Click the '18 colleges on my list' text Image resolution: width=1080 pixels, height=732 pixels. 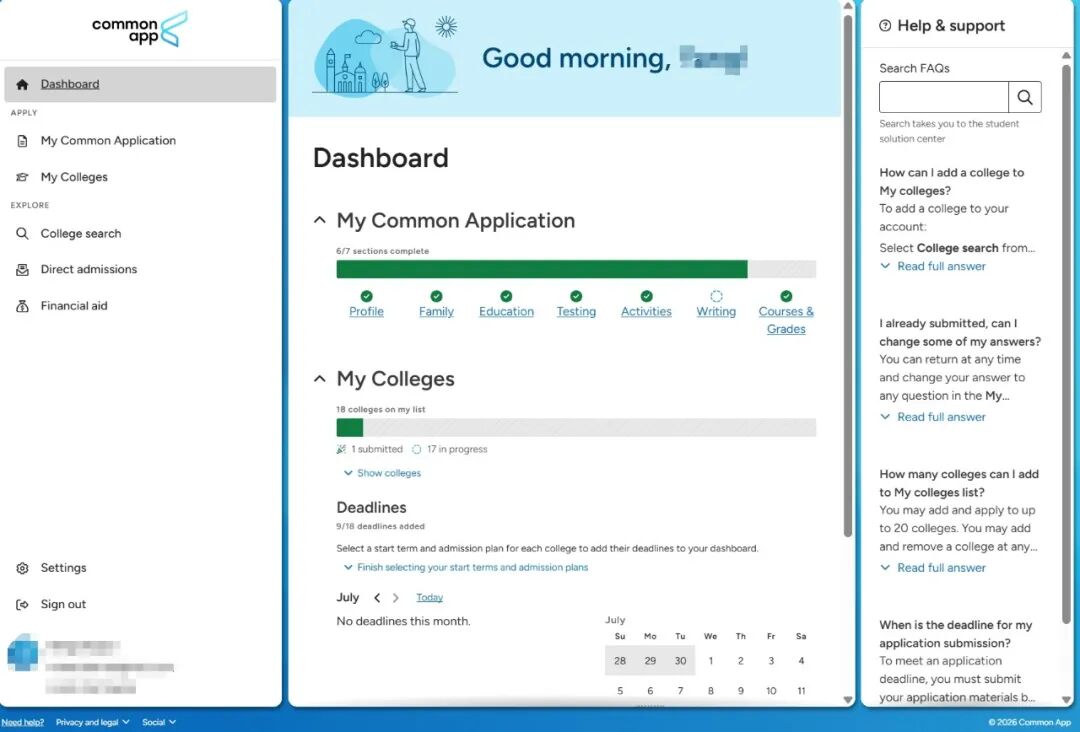point(381,410)
